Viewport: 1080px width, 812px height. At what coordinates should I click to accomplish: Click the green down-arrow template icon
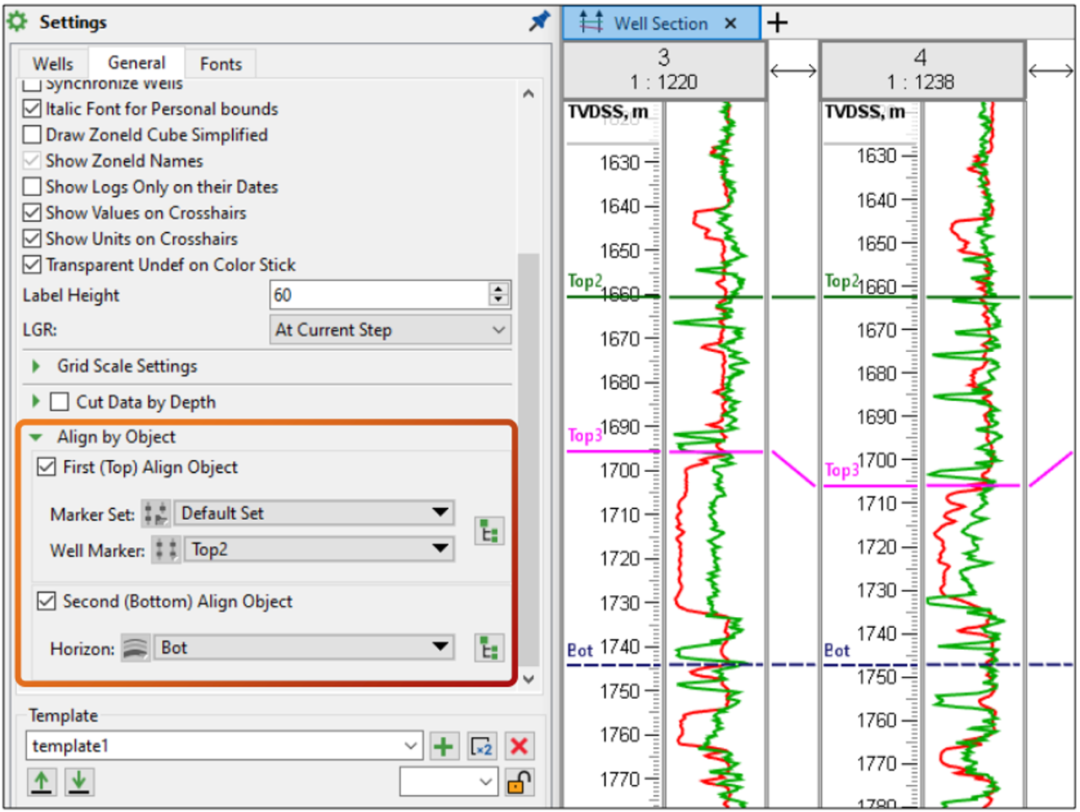point(78,781)
